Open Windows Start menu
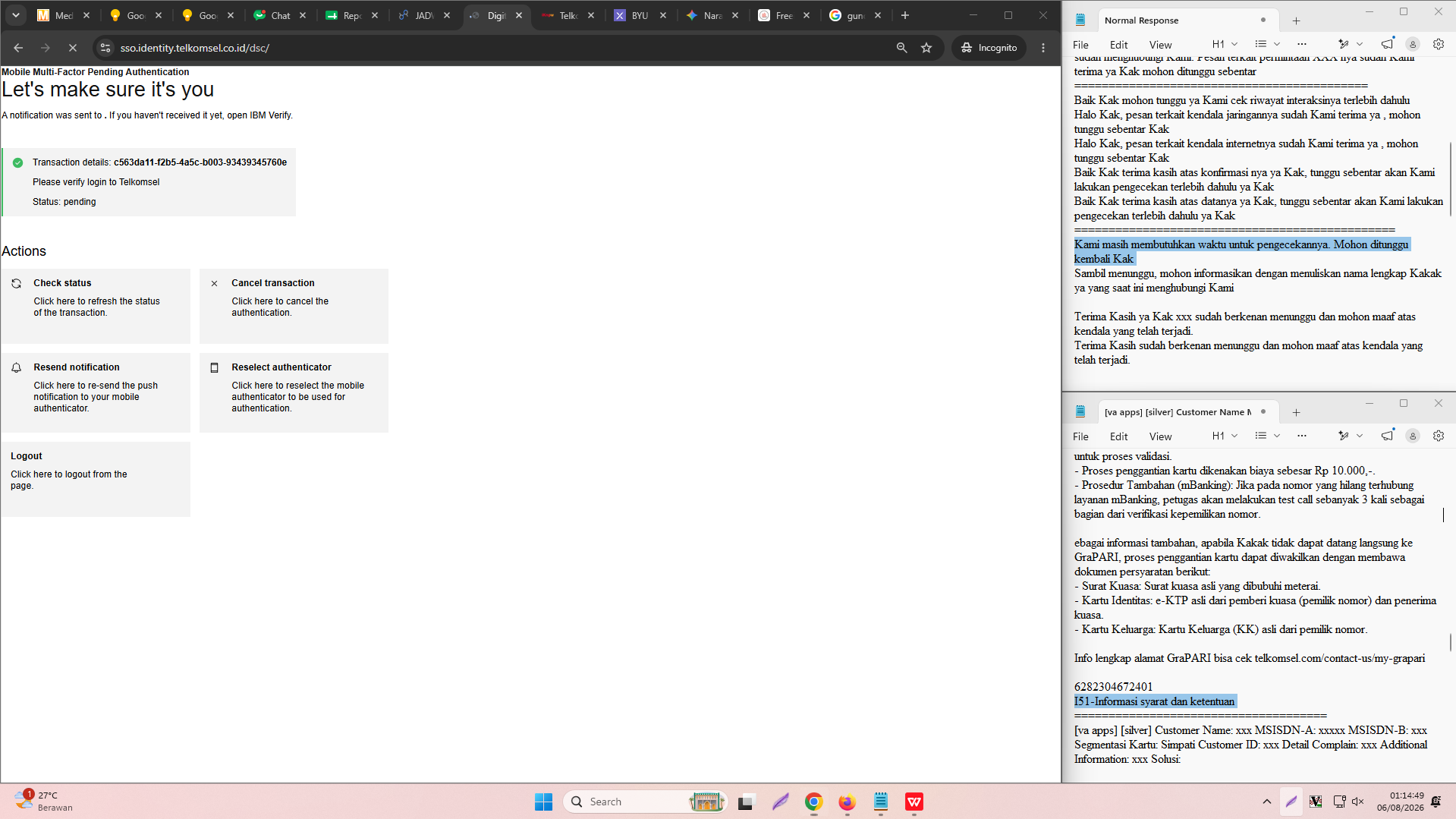 (543, 802)
